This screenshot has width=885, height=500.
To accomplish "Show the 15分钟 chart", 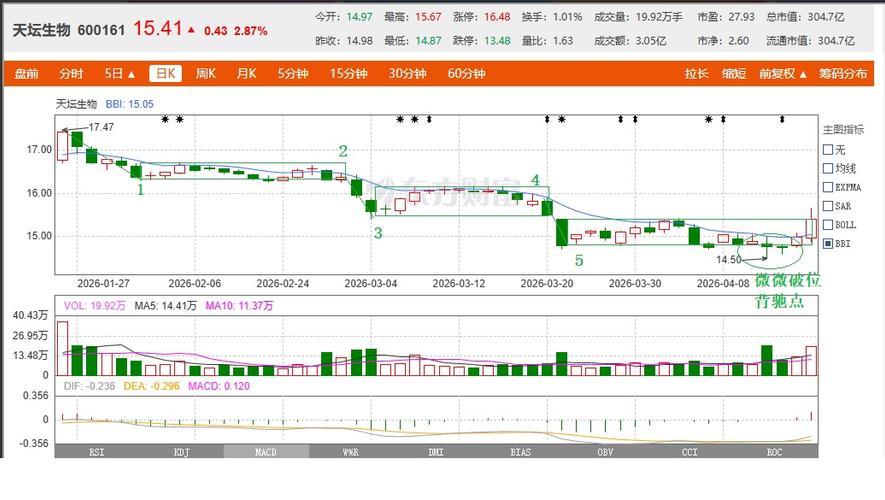I will [348, 74].
